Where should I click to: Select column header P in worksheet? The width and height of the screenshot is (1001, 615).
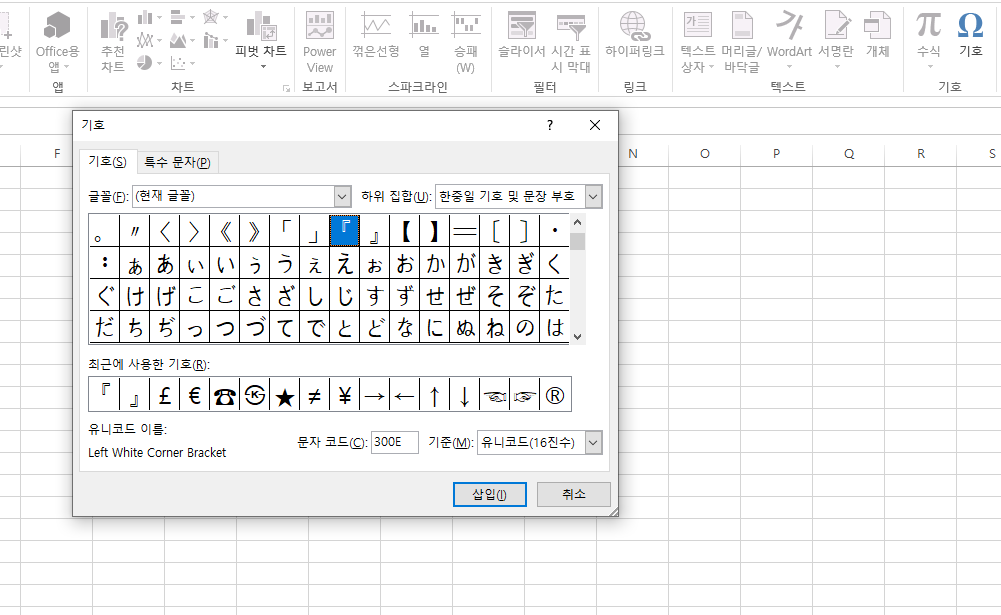776,154
